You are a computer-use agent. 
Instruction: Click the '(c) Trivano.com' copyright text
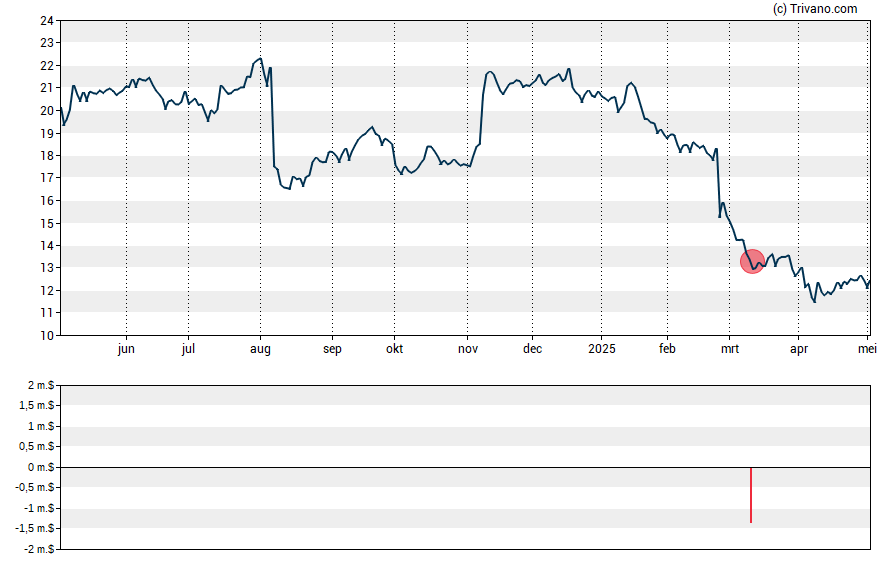pyautogui.click(x=815, y=9)
